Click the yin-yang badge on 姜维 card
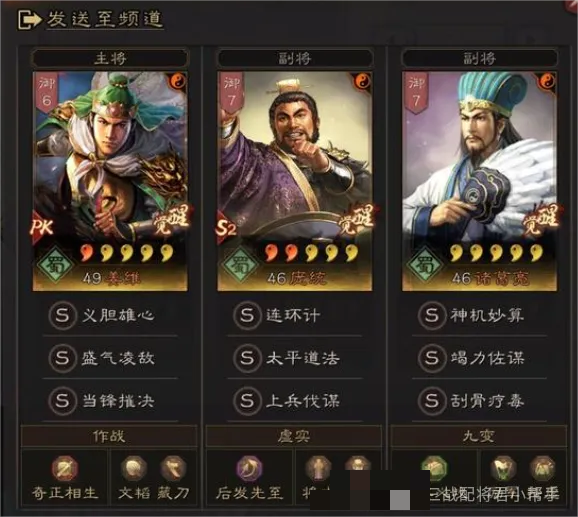 click(x=178, y=82)
